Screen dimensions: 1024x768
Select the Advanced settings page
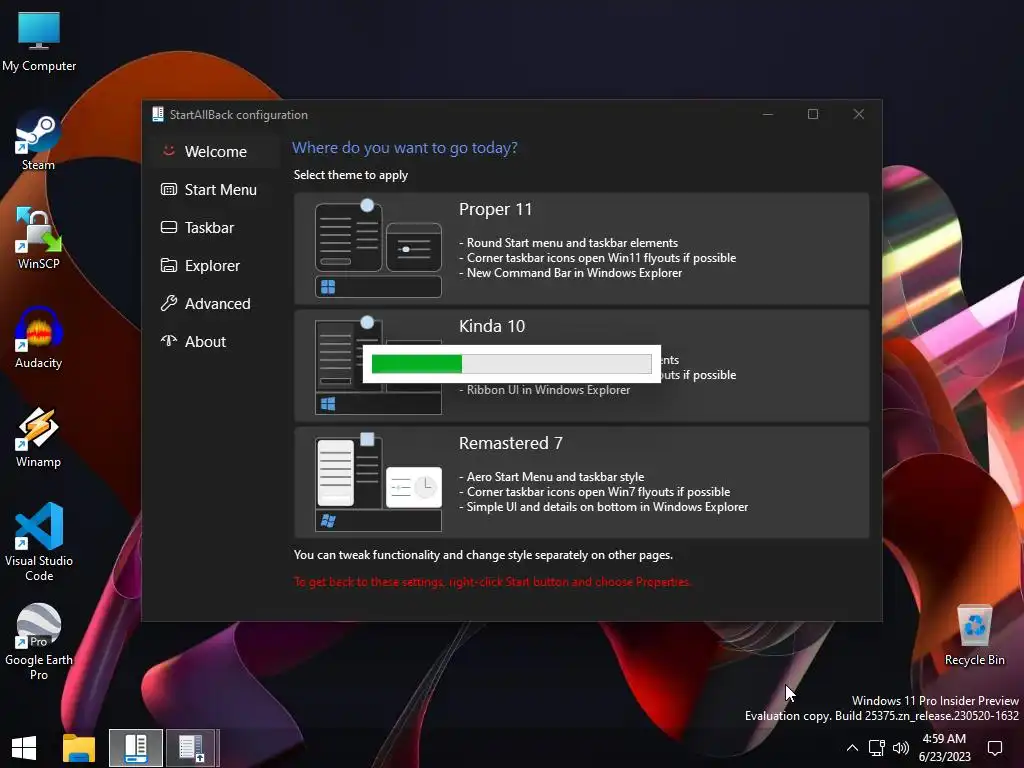tap(215, 303)
